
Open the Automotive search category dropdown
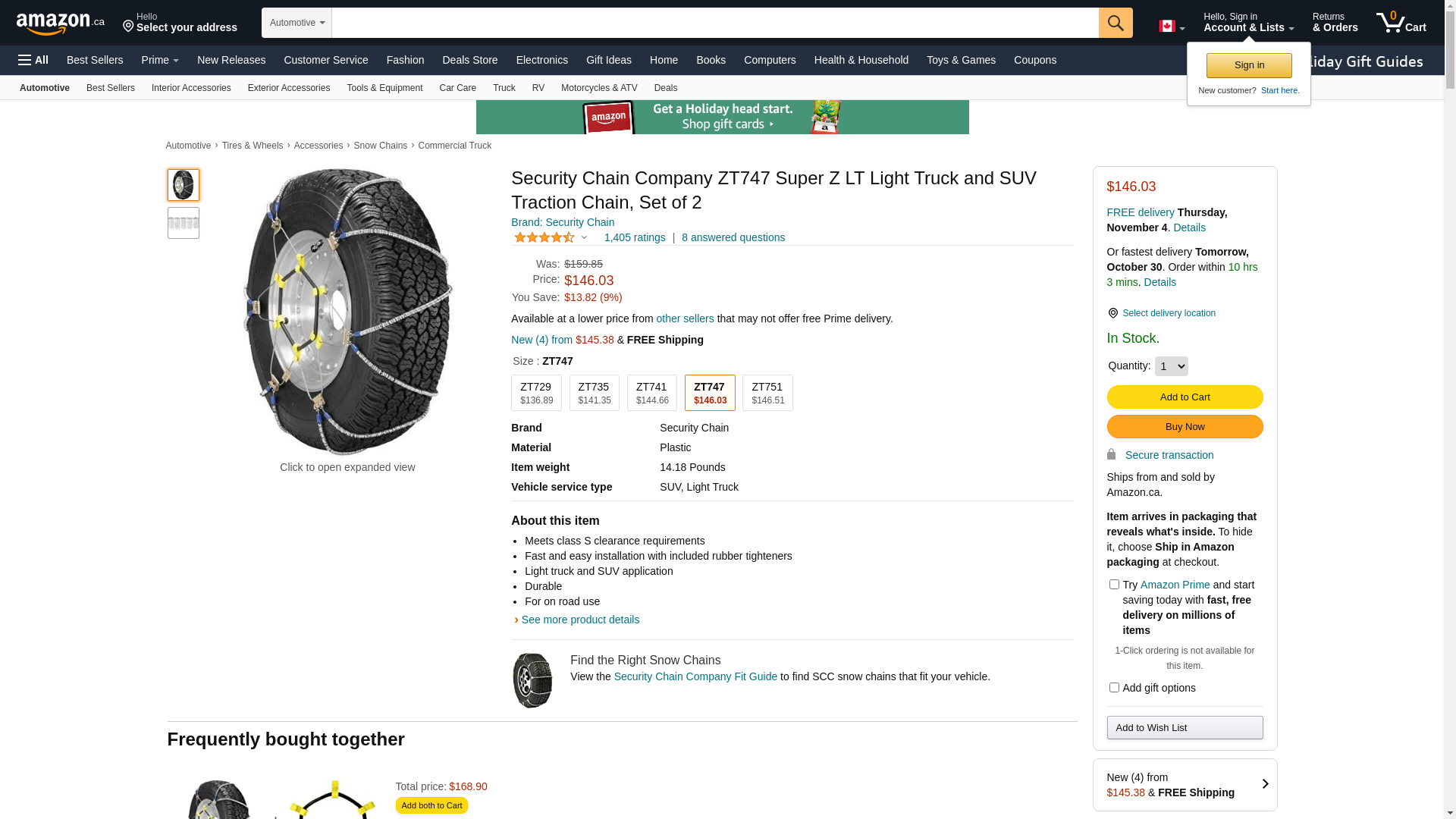pos(297,23)
